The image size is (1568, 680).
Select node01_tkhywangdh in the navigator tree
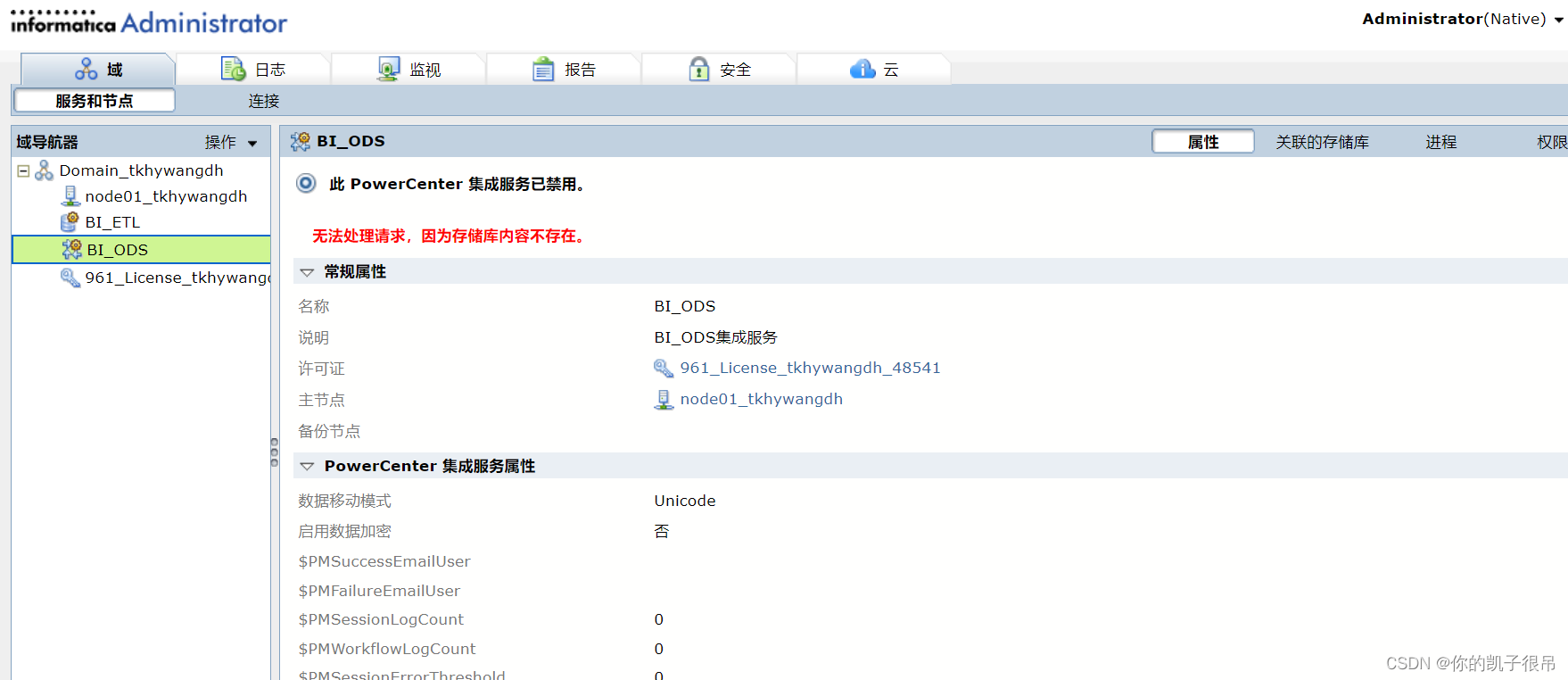coord(166,196)
